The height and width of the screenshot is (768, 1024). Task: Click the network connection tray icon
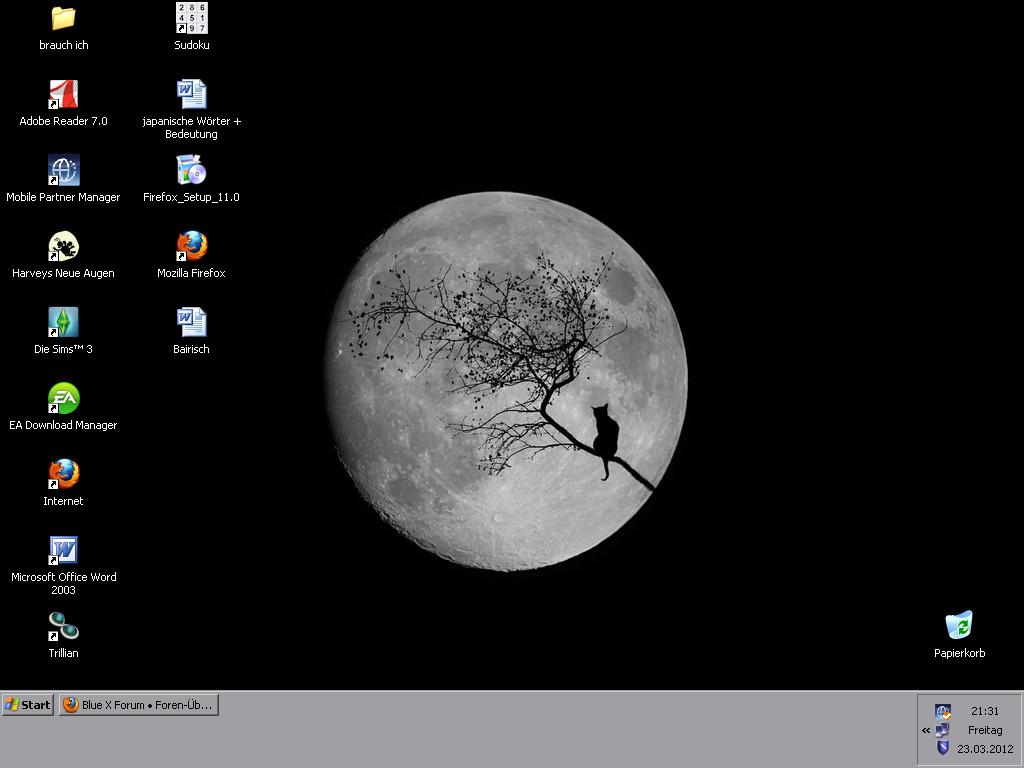942,730
